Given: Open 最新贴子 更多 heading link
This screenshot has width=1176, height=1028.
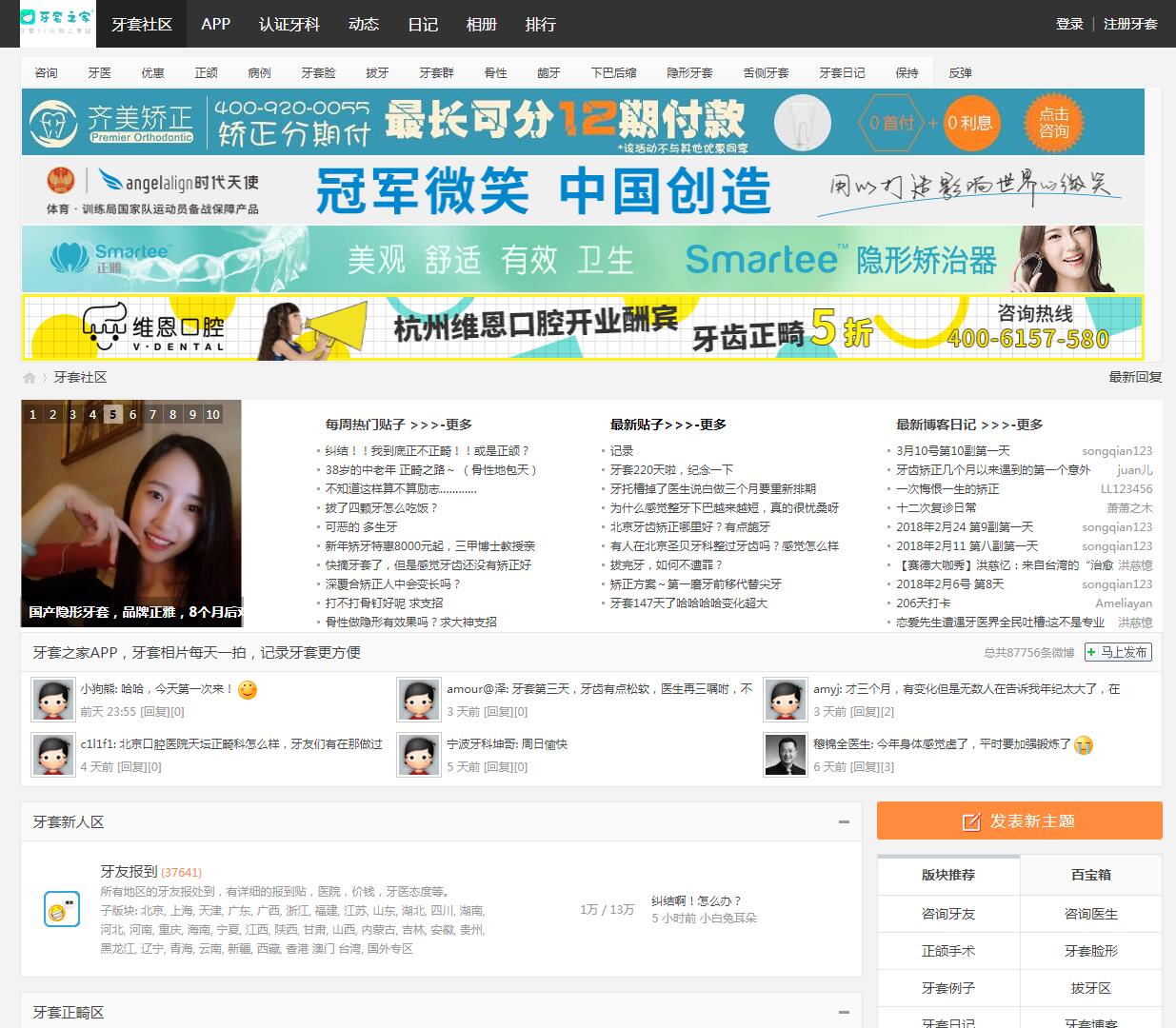Looking at the screenshot, I should pos(668,425).
